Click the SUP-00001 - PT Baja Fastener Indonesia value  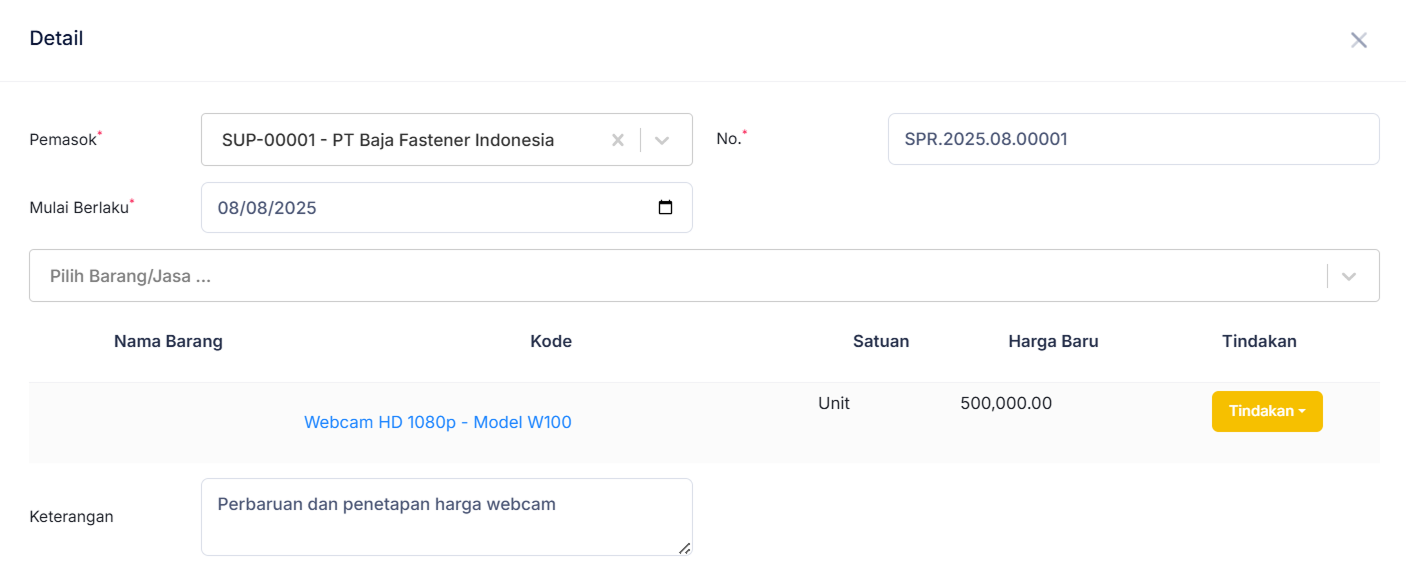click(388, 140)
